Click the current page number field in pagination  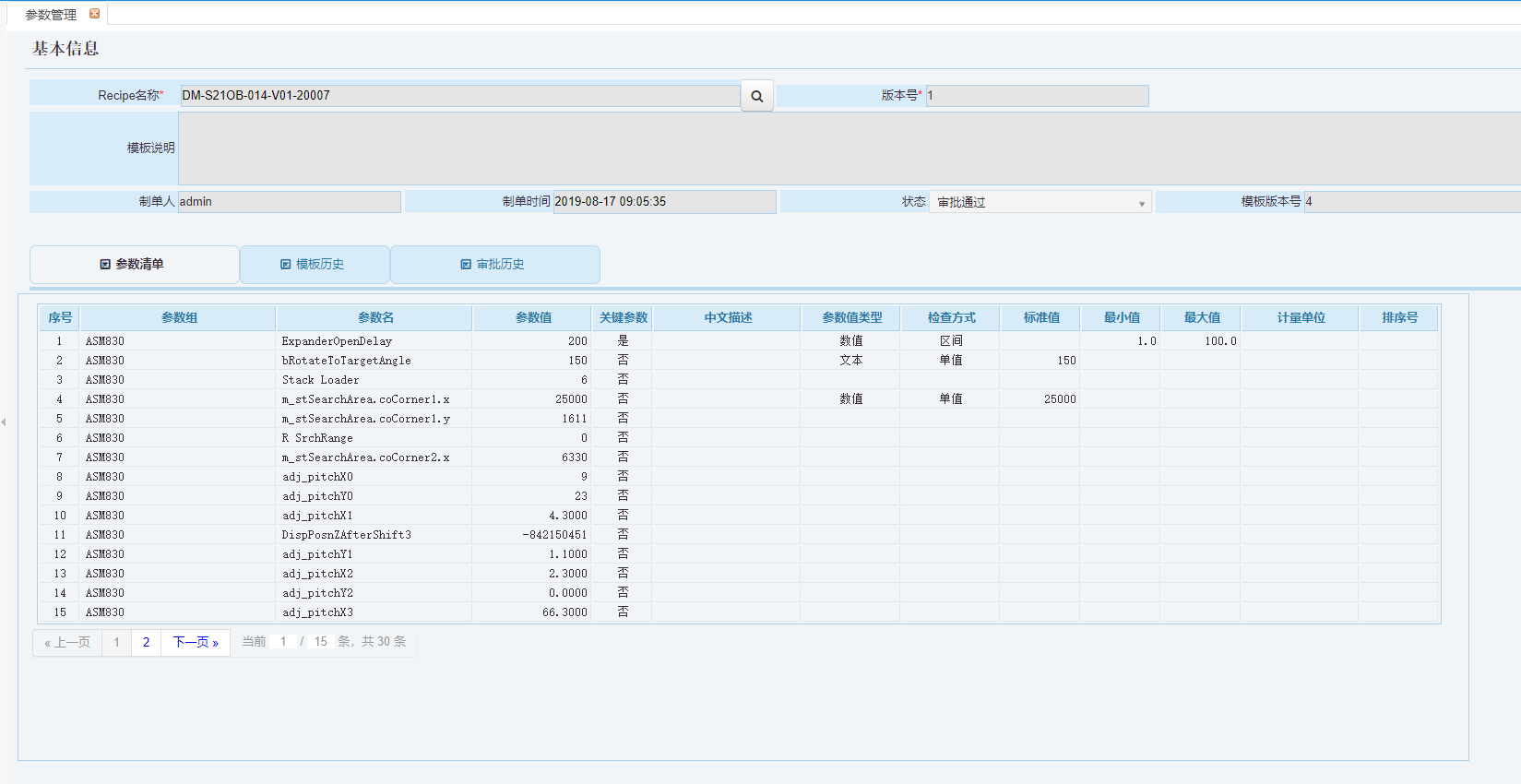pyautogui.click(x=283, y=642)
